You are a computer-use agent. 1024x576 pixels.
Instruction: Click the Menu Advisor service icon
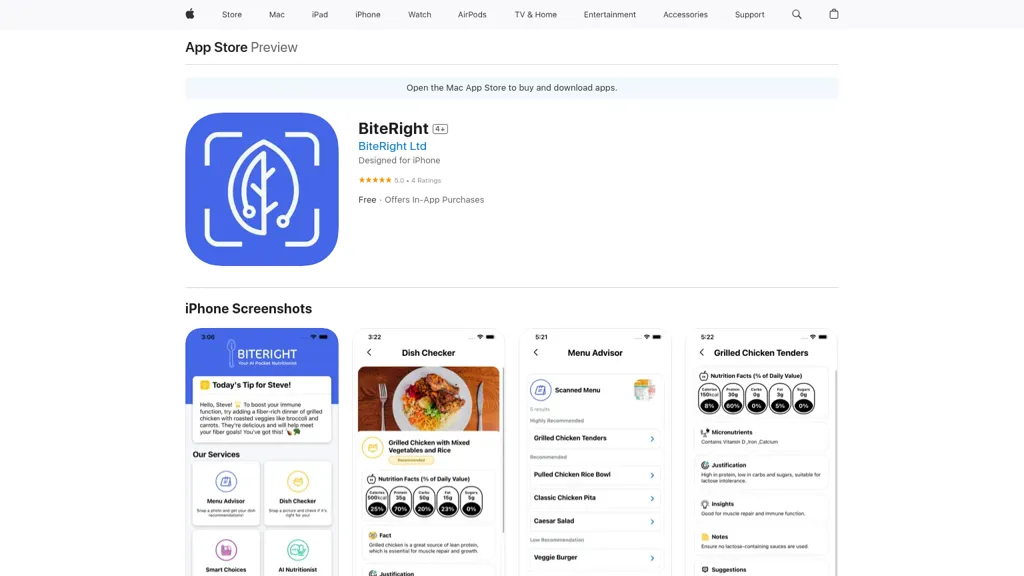(x=226, y=482)
